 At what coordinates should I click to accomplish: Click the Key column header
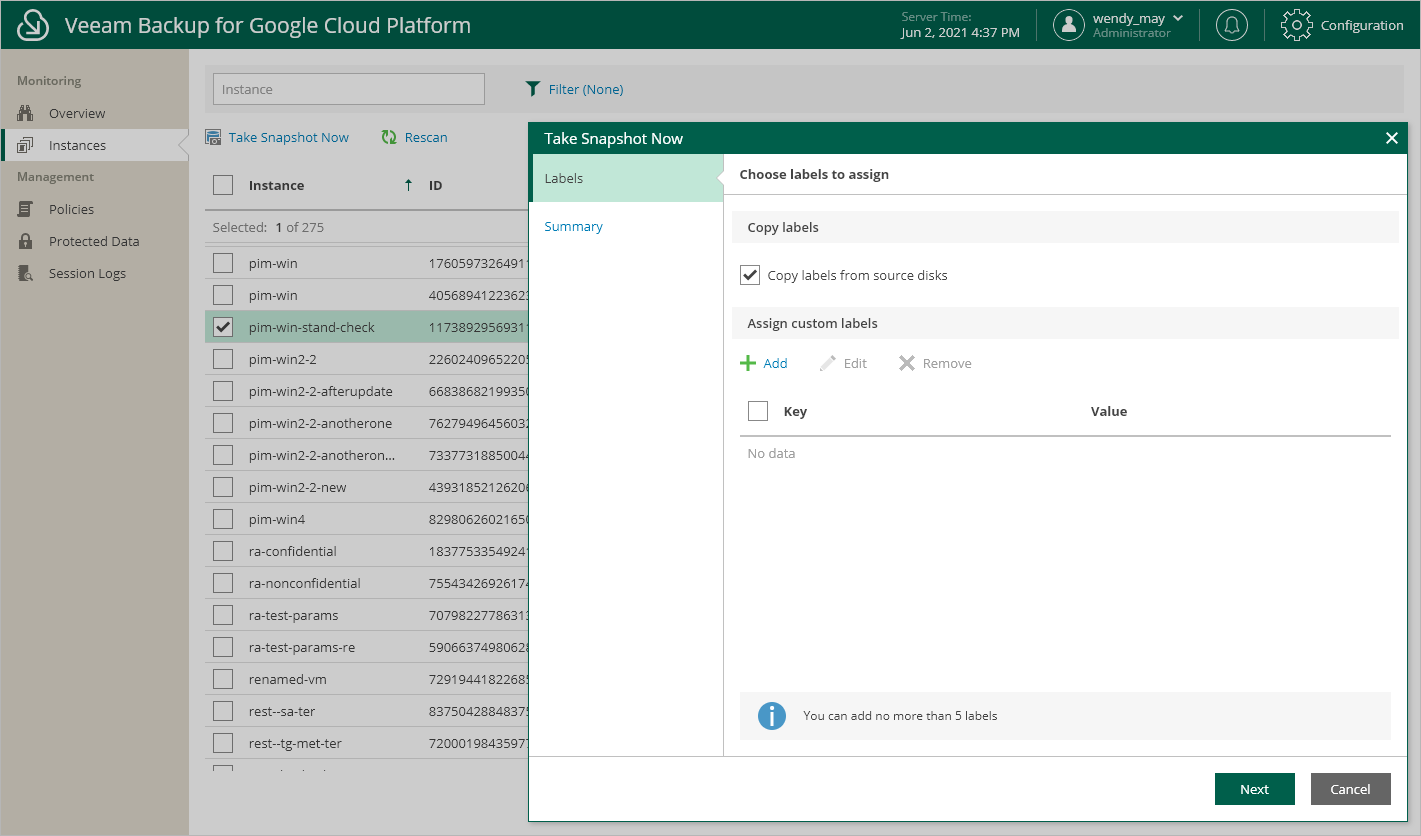[795, 411]
